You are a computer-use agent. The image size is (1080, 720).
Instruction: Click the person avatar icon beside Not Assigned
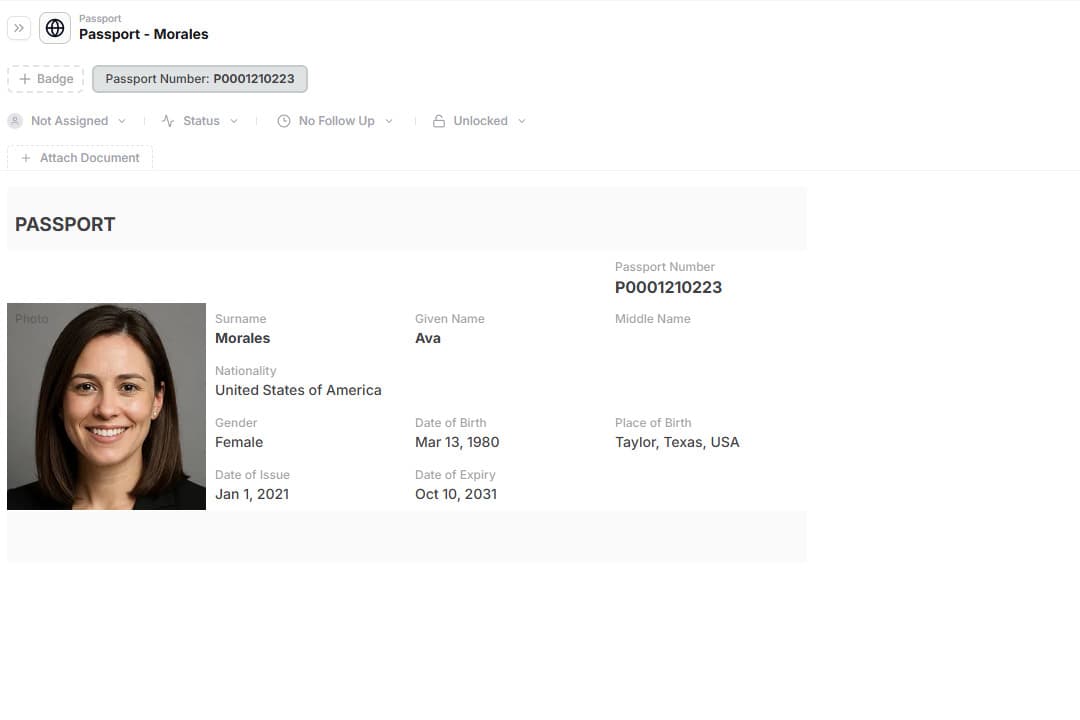pyautogui.click(x=15, y=121)
